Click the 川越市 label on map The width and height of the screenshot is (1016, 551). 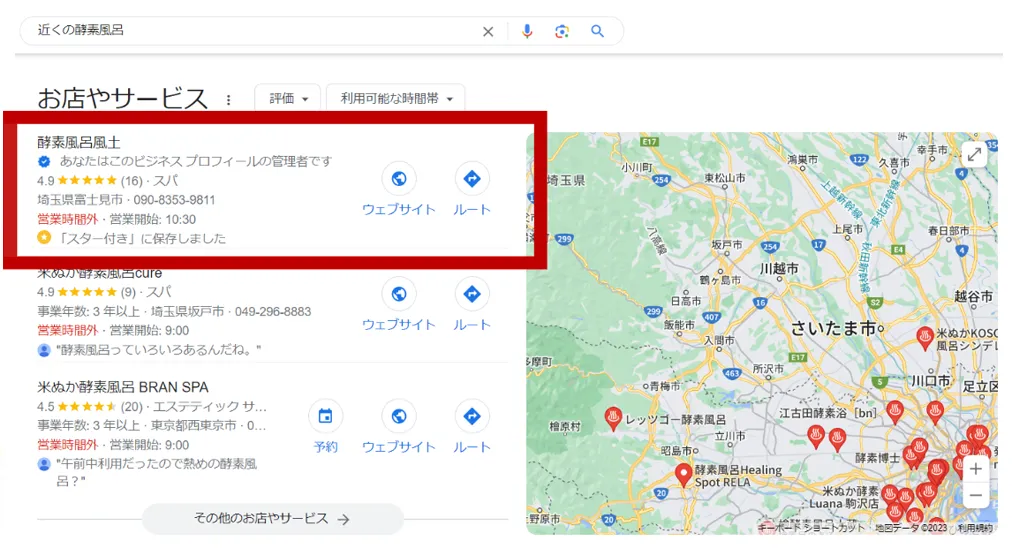pos(779,268)
